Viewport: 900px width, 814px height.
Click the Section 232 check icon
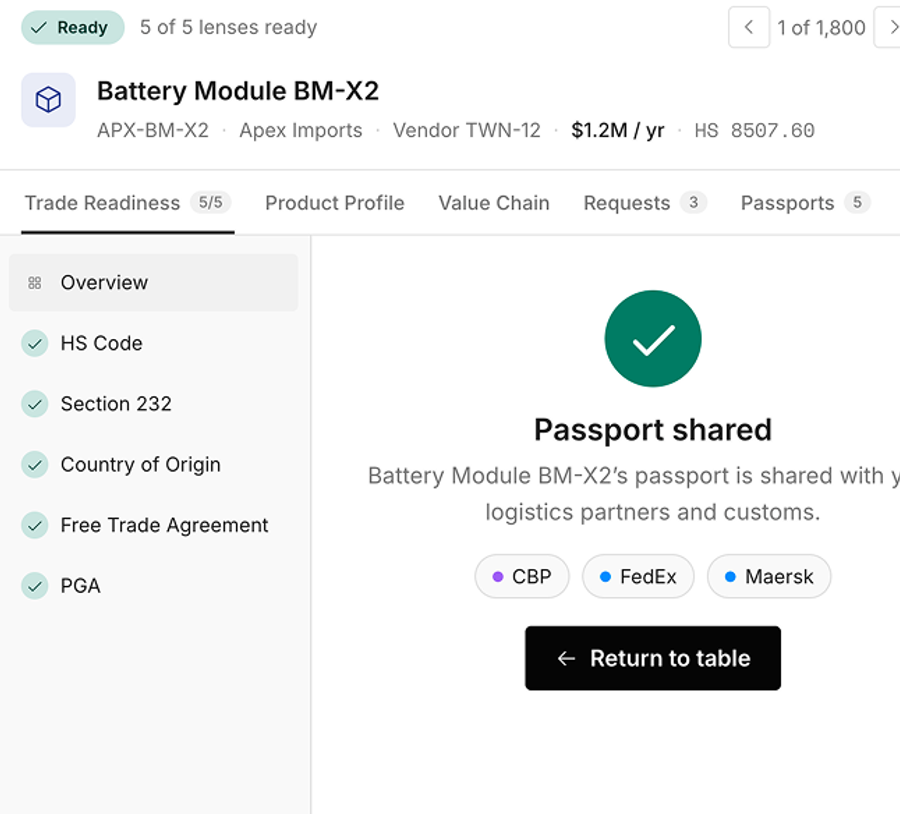(x=34, y=404)
